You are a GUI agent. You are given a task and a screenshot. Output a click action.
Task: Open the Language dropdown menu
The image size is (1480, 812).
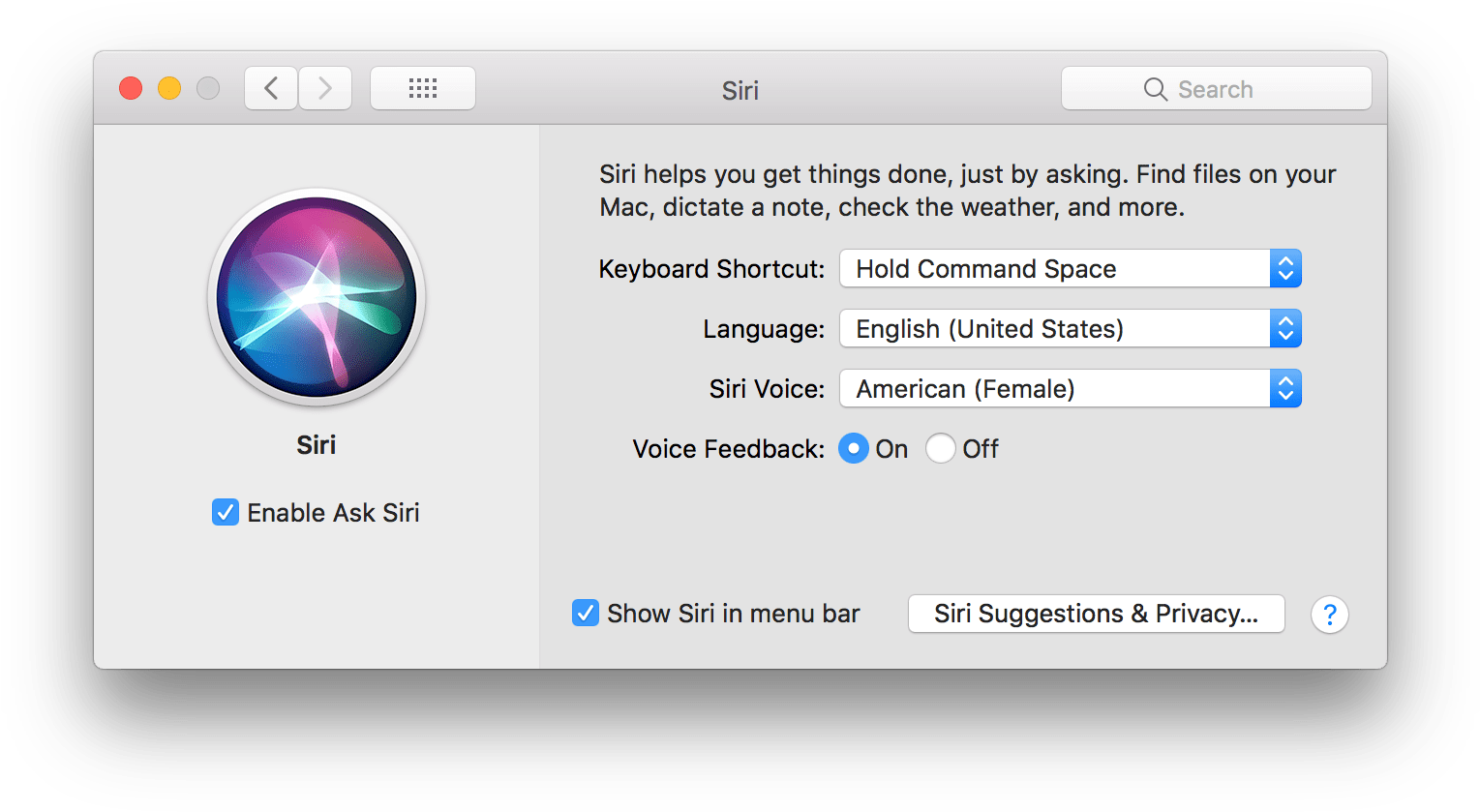point(1071,328)
